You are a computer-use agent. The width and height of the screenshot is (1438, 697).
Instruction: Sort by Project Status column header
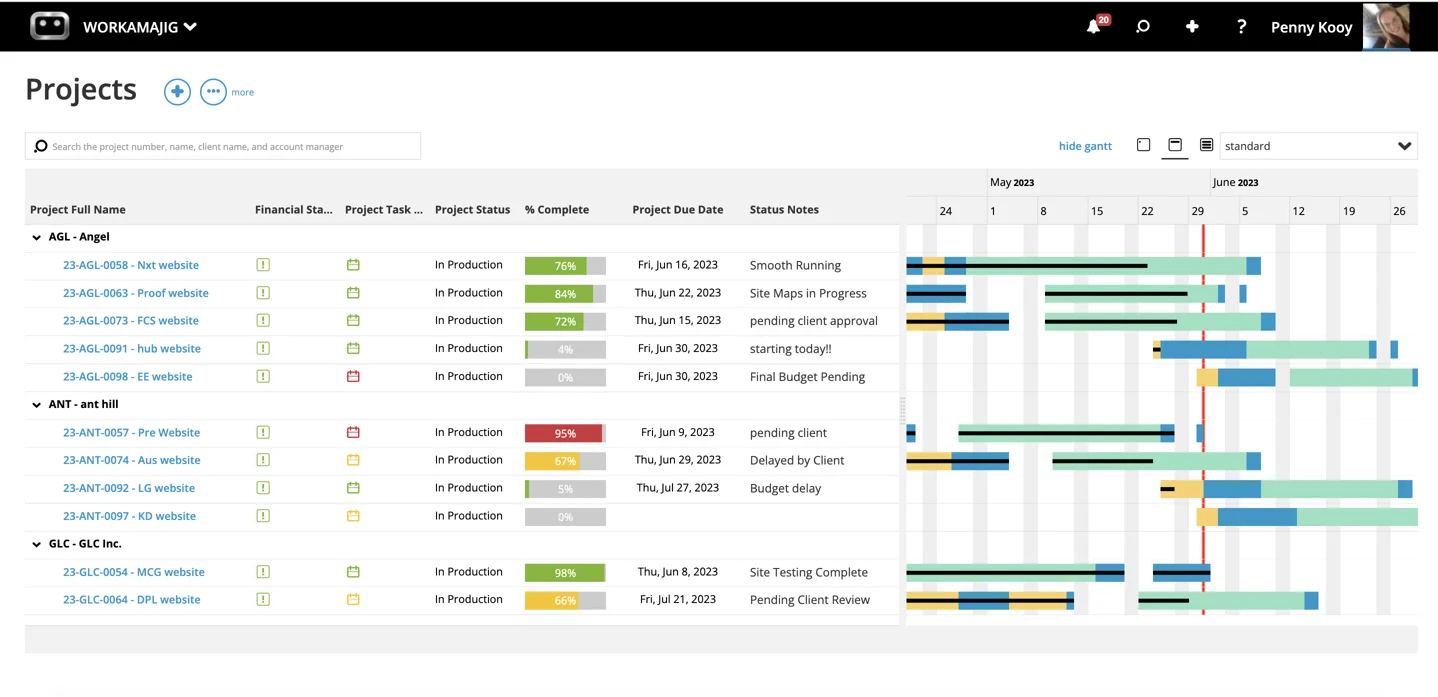pos(472,210)
